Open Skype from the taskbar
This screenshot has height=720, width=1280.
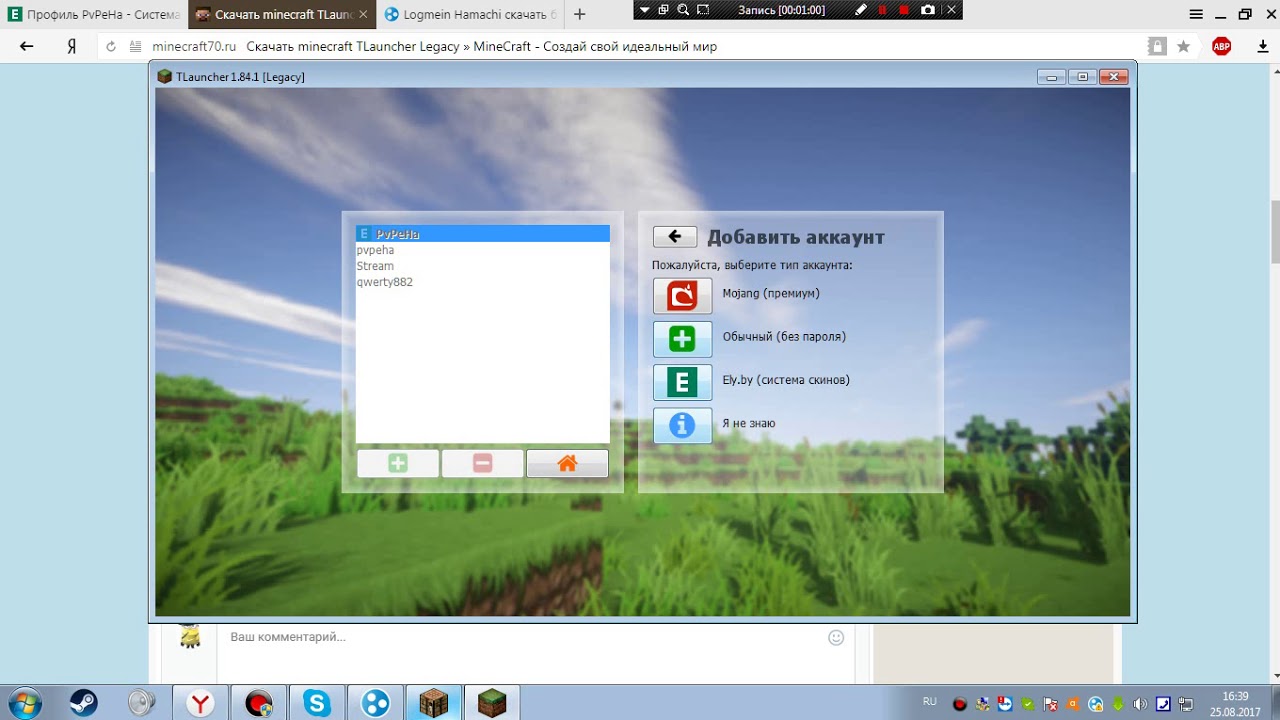(x=317, y=703)
